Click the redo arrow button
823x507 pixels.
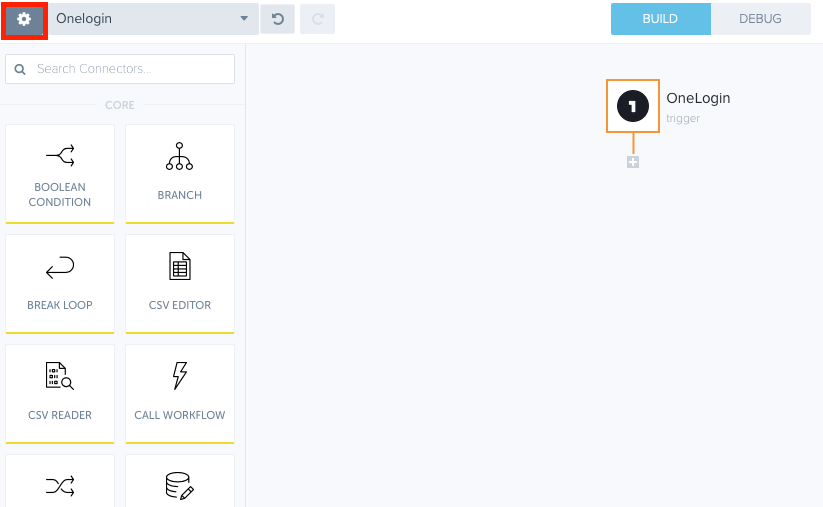(x=318, y=19)
